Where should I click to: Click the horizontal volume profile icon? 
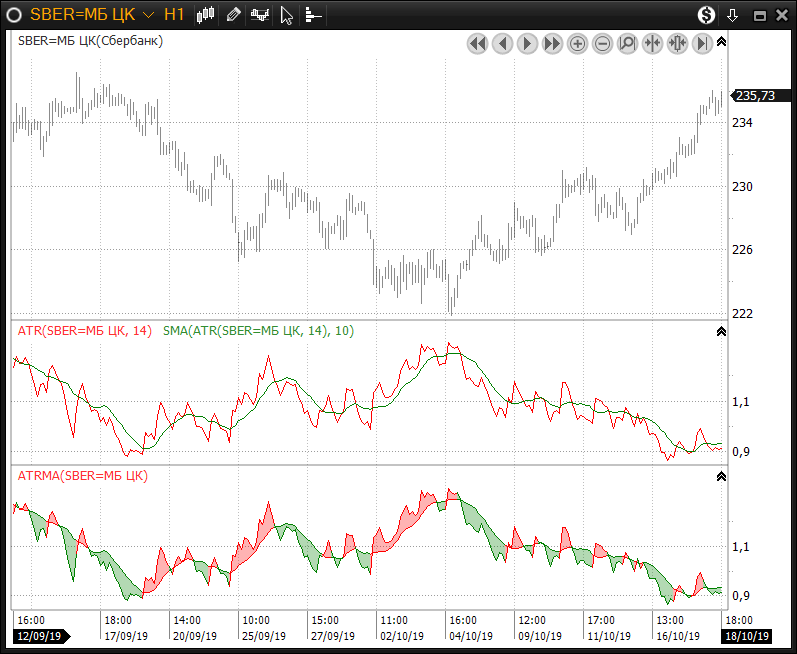point(313,15)
